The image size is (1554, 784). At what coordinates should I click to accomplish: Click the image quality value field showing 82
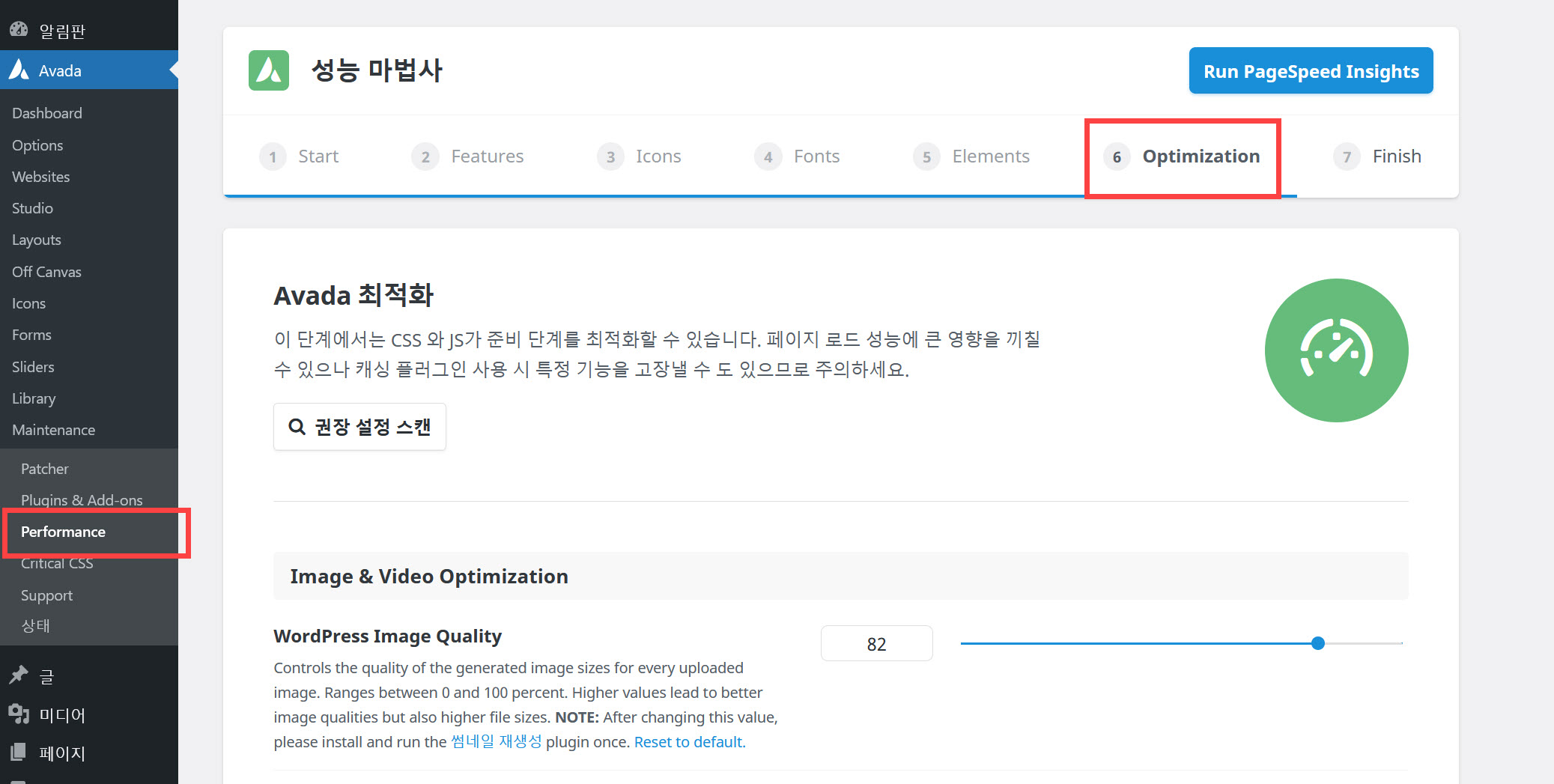coord(876,642)
